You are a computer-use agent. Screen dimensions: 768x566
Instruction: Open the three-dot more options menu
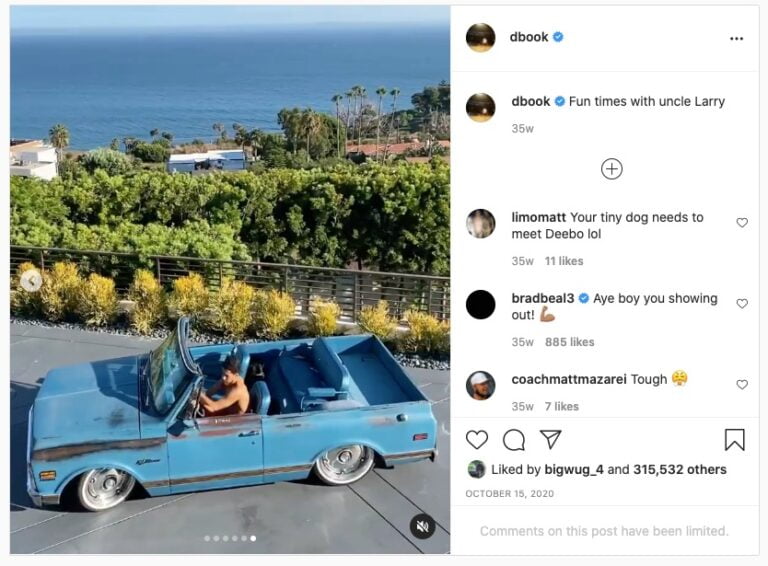[736, 38]
